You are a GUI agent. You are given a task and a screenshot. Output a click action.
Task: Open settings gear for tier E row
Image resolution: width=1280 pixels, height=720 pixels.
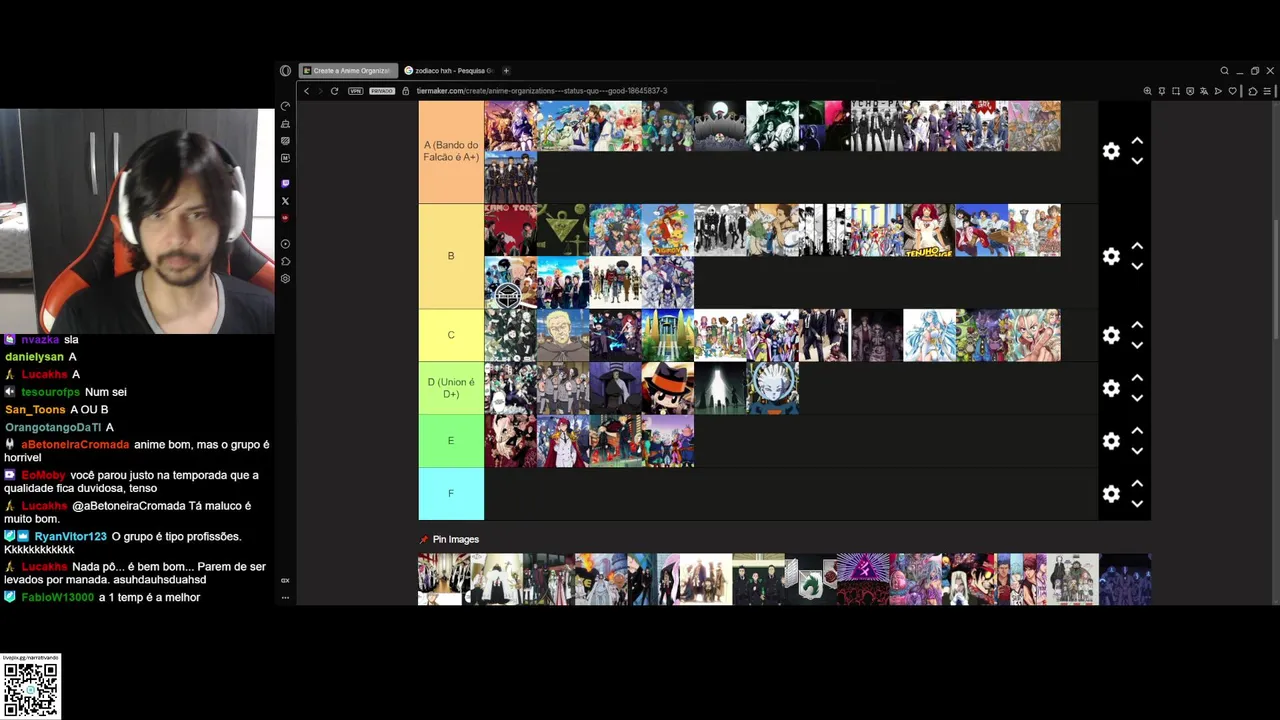1111,441
